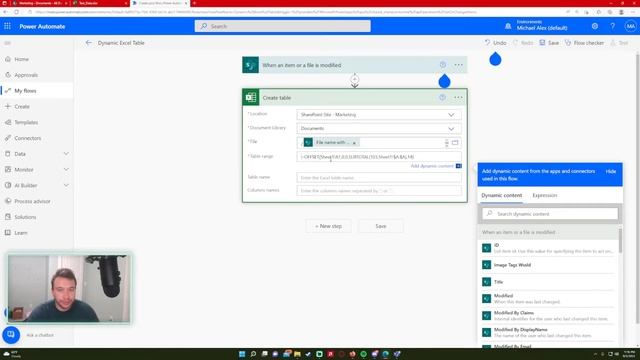Viewport: 640px width, 360px height.
Task: Click the Undo toolbar button
Action: (495, 42)
